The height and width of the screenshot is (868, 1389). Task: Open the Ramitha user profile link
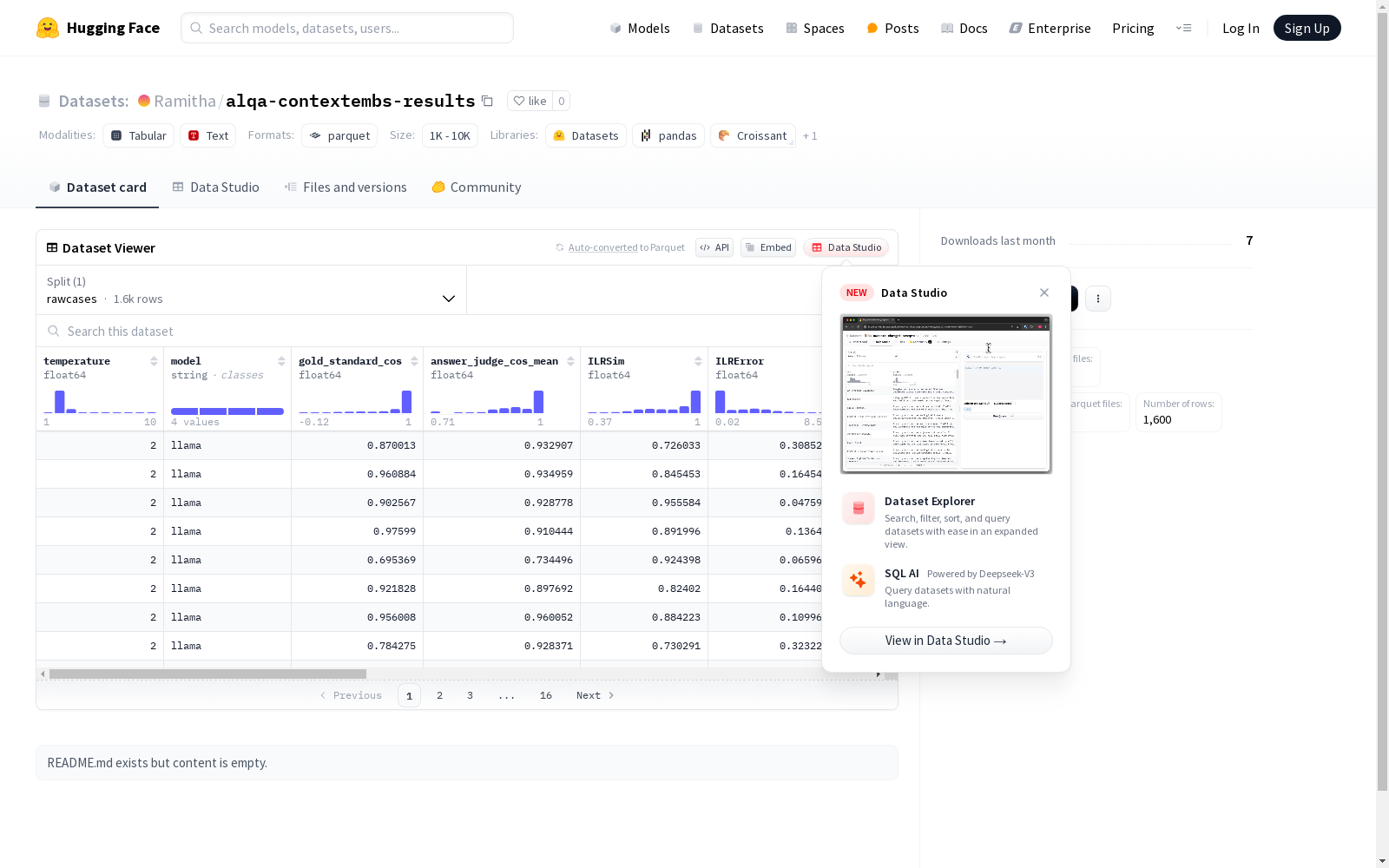point(185,101)
